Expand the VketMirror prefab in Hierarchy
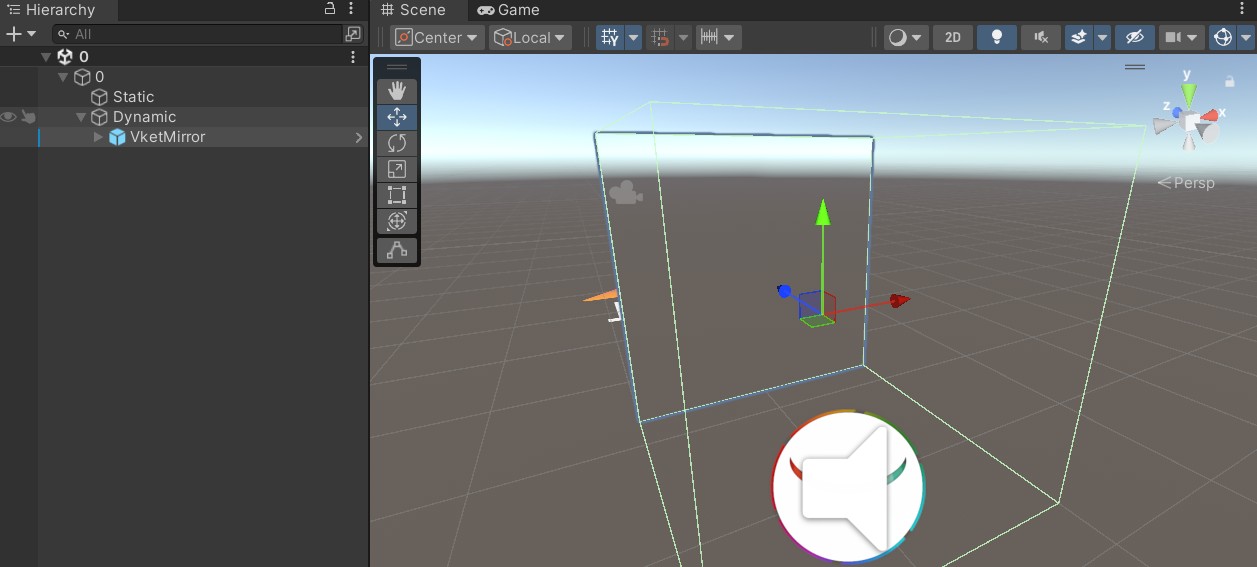This screenshot has height=567, width=1257. 98,137
